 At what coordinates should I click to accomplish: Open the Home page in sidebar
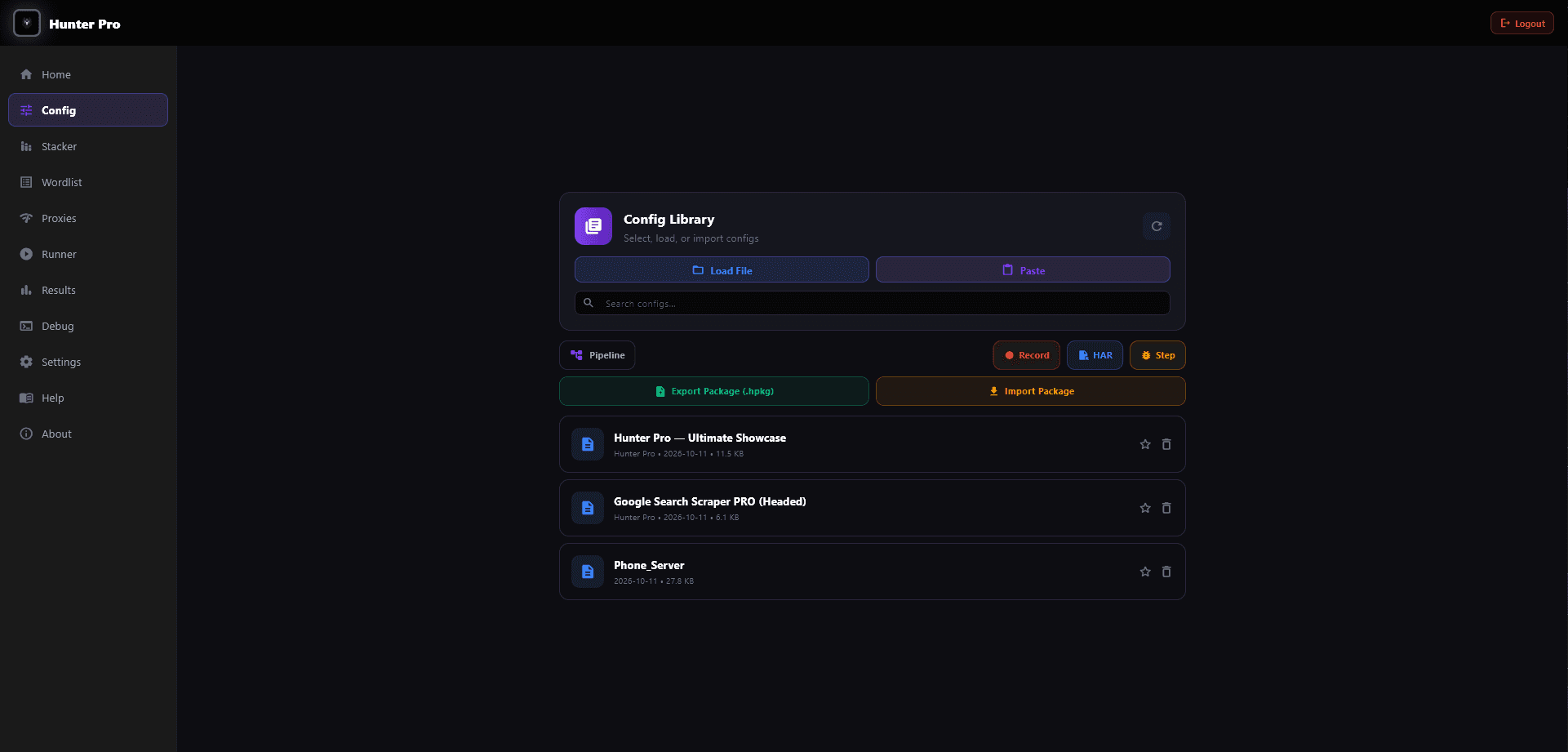[88, 74]
